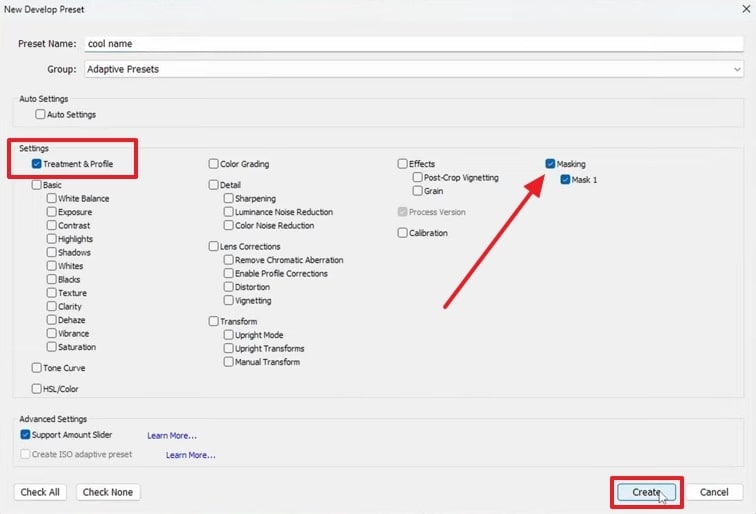Close the New Develop Preset window

pyautogui.click(x=746, y=9)
